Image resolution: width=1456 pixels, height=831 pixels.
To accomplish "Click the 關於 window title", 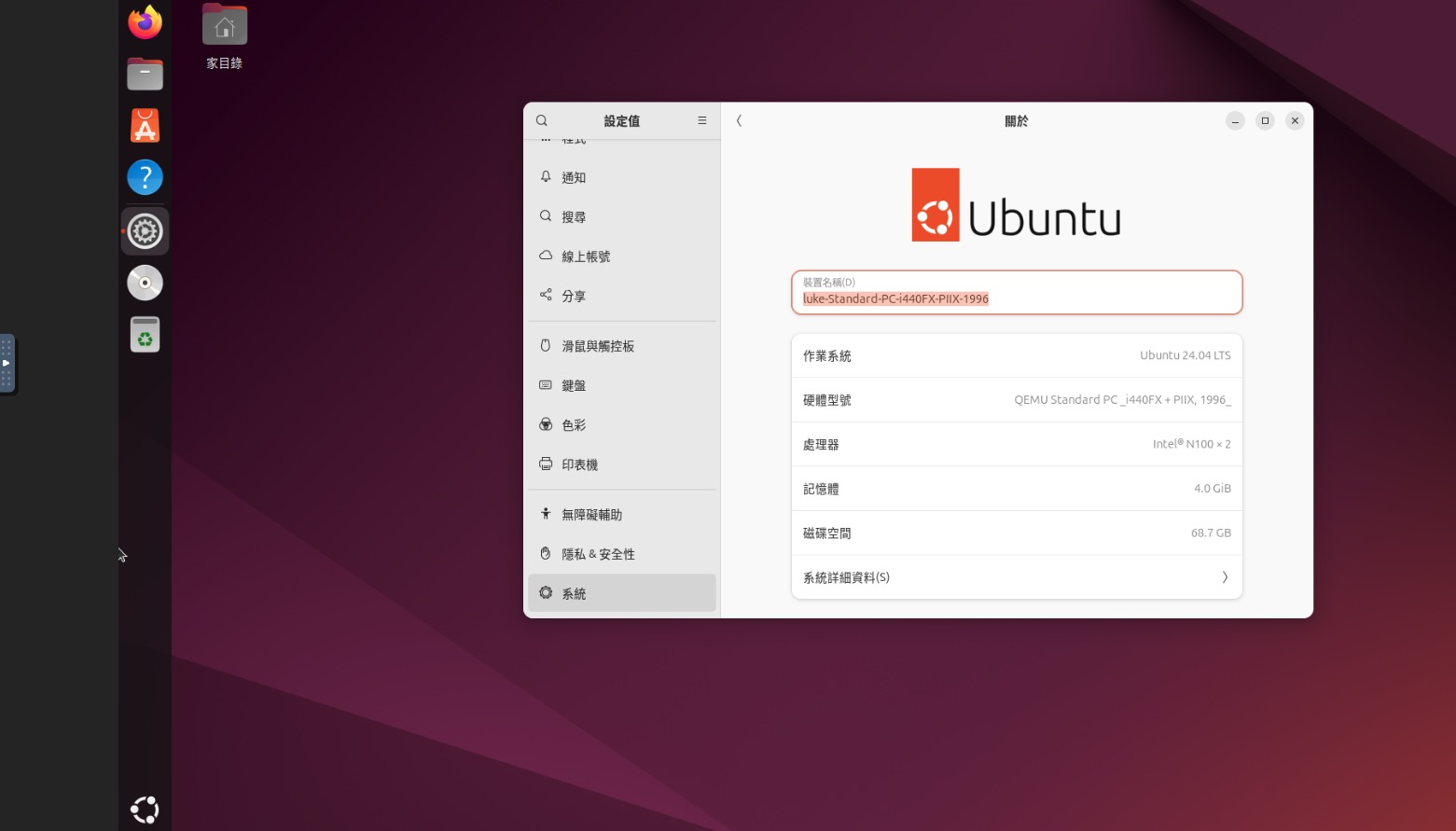I will click(x=1017, y=121).
